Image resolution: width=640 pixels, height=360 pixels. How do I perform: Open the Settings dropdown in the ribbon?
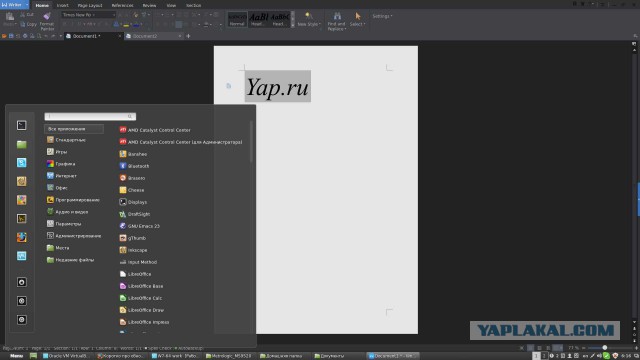(x=382, y=16)
